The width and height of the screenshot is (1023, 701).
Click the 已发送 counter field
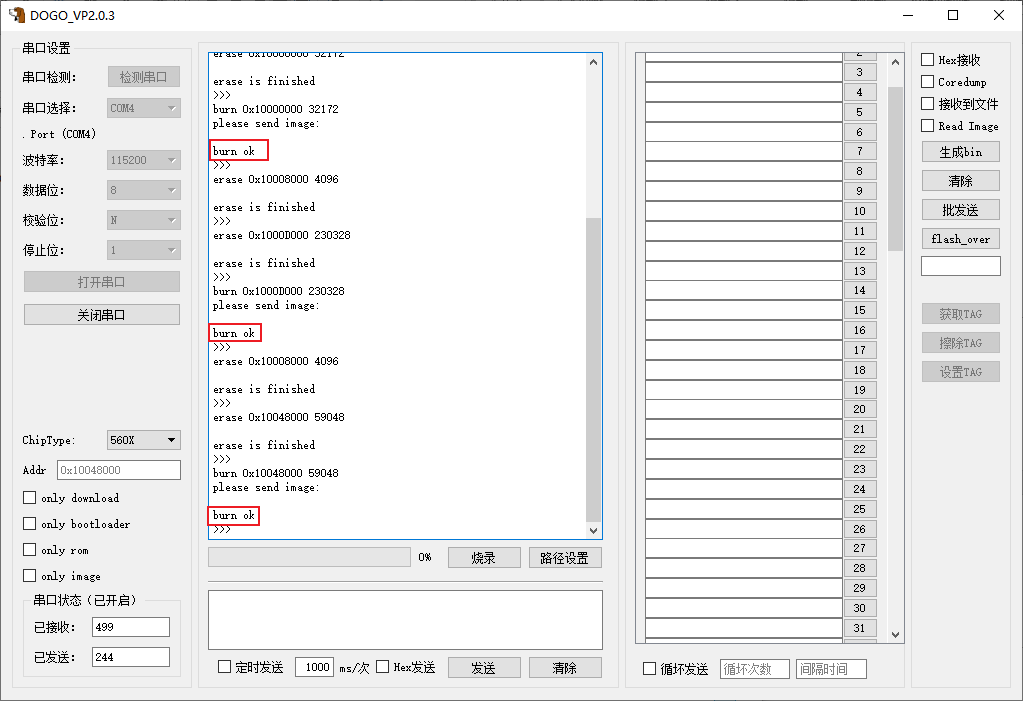130,657
